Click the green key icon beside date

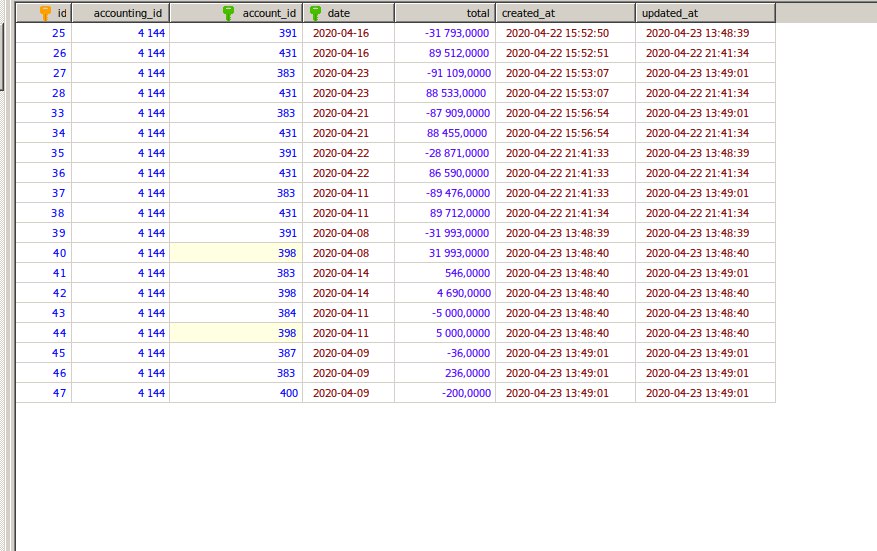[x=315, y=13]
